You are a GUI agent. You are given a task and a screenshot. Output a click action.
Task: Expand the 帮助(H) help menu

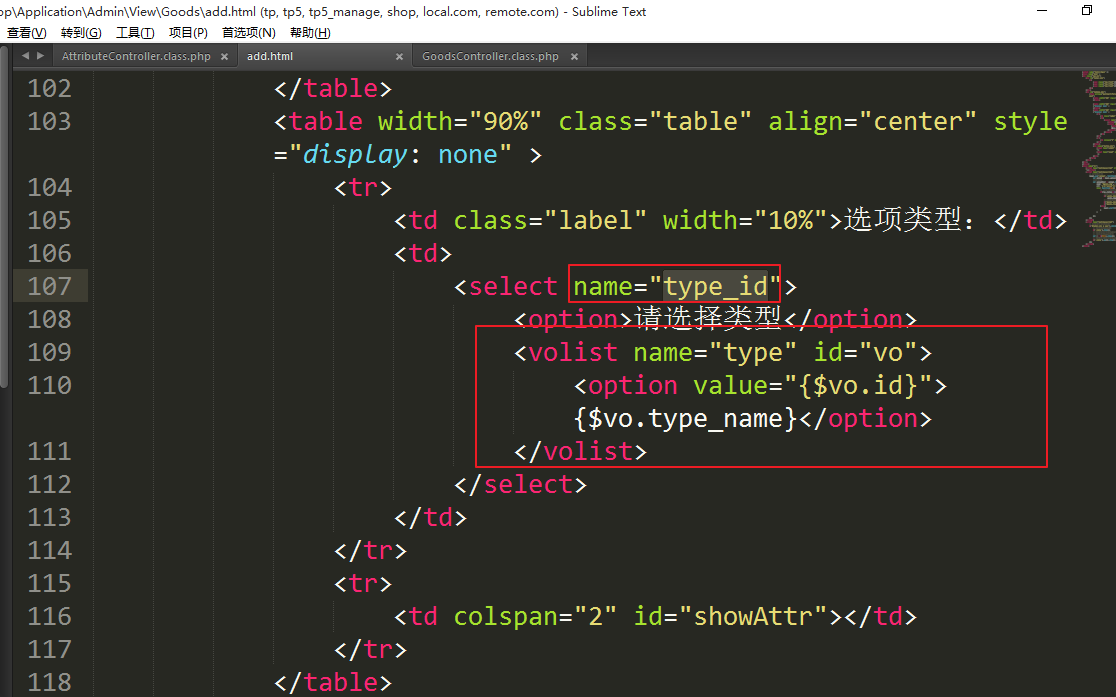tap(310, 33)
